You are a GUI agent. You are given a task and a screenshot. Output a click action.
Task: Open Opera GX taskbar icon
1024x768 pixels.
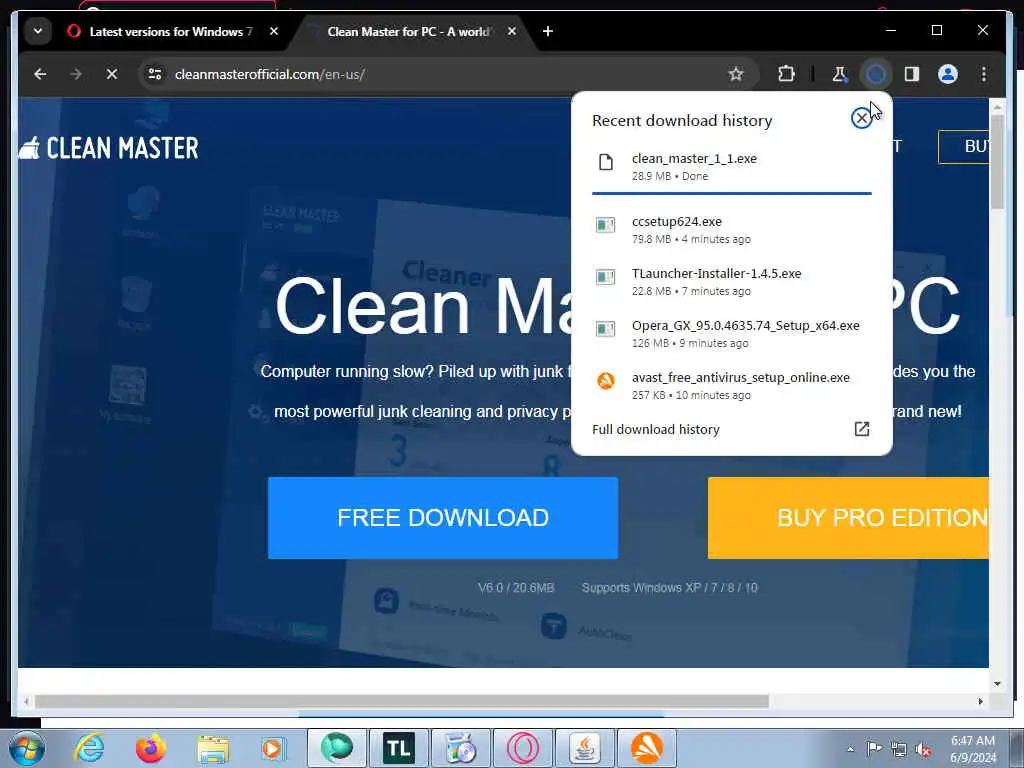(523, 748)
